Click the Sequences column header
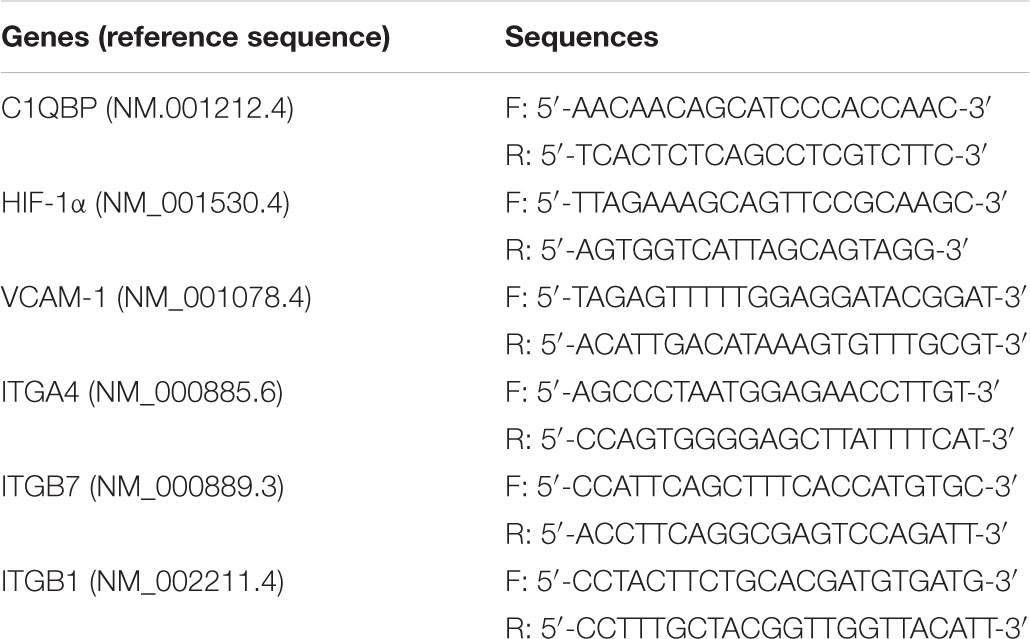This screenshot has height=639, width=1030. (581, 37)
